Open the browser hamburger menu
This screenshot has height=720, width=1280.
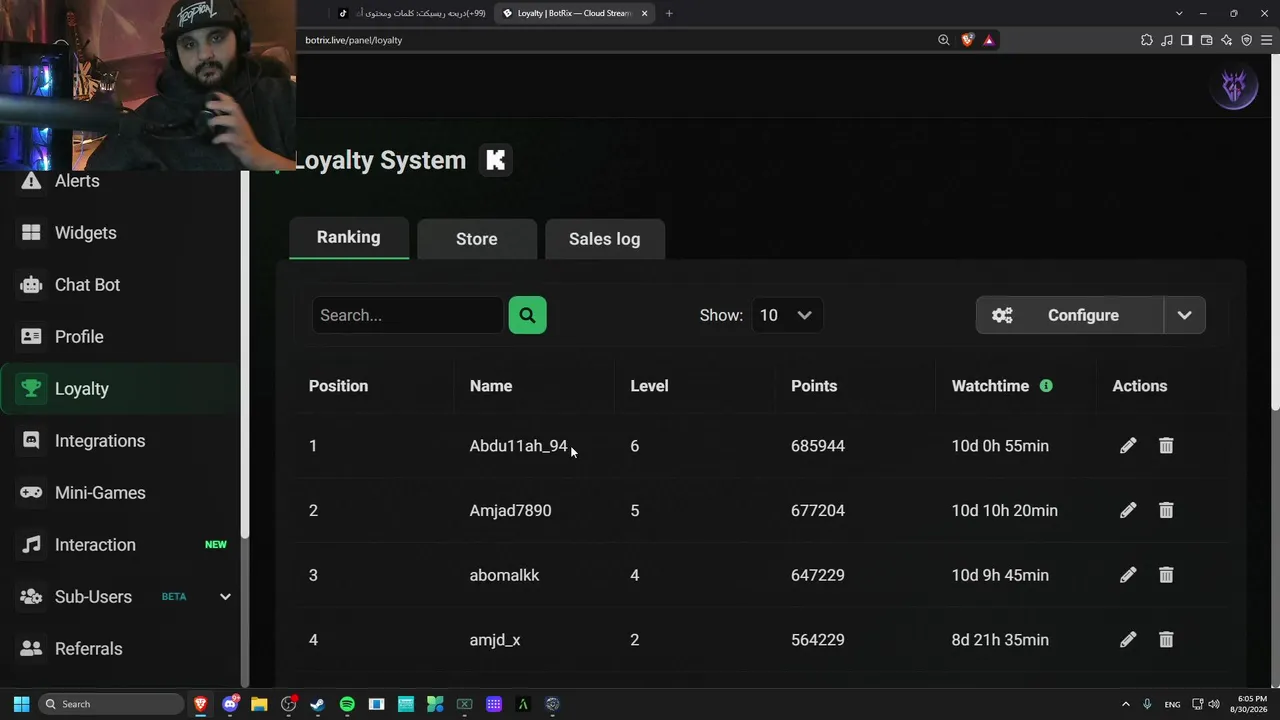(1266, 40)
